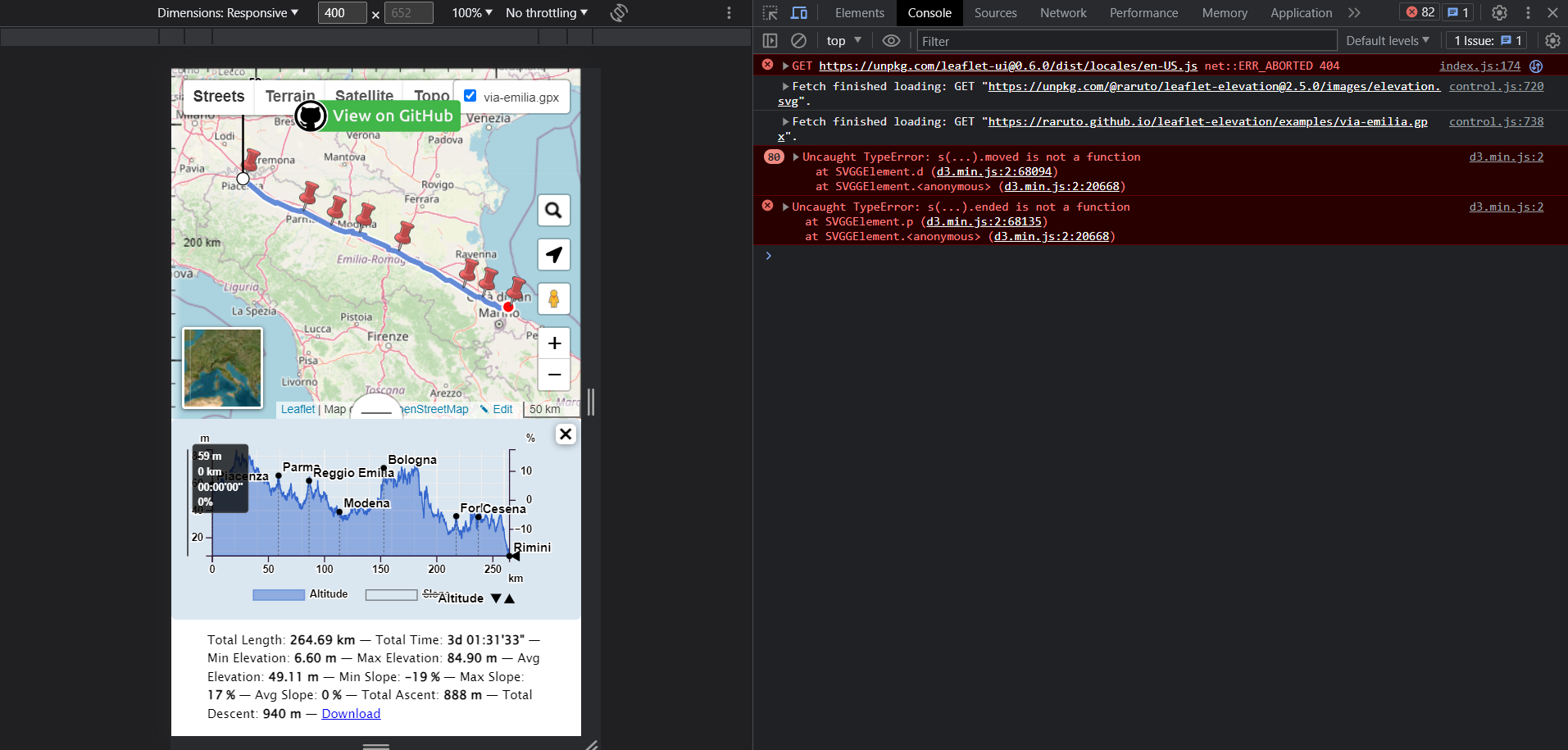Adjust the responsive width field showing 400

click(x=341, y=12)
